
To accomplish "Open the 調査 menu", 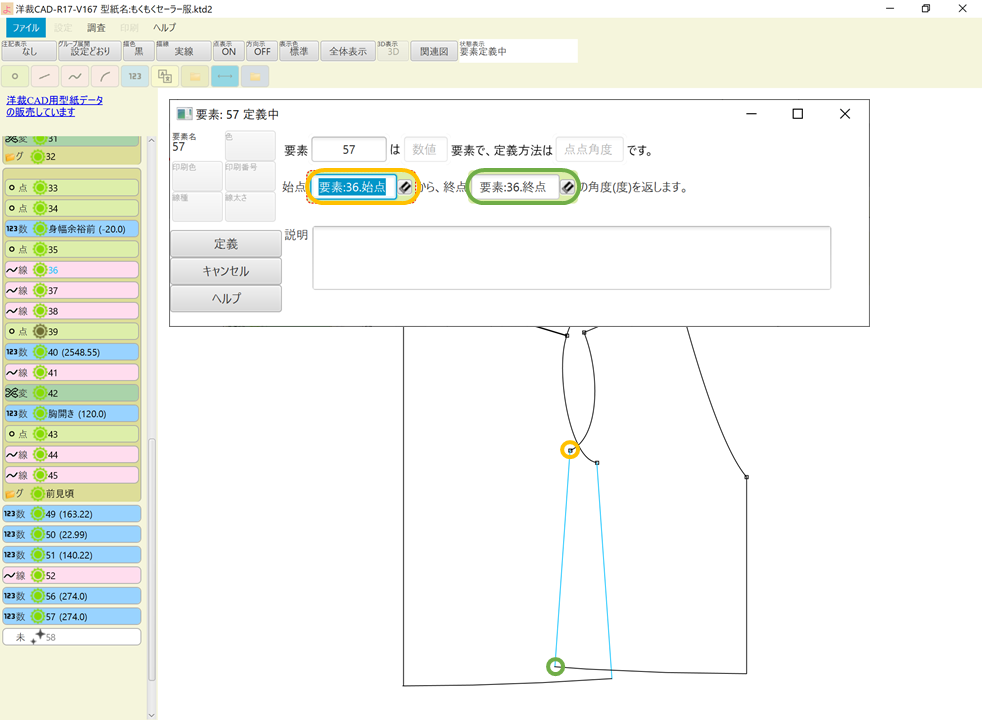I will tap(95, 27).
